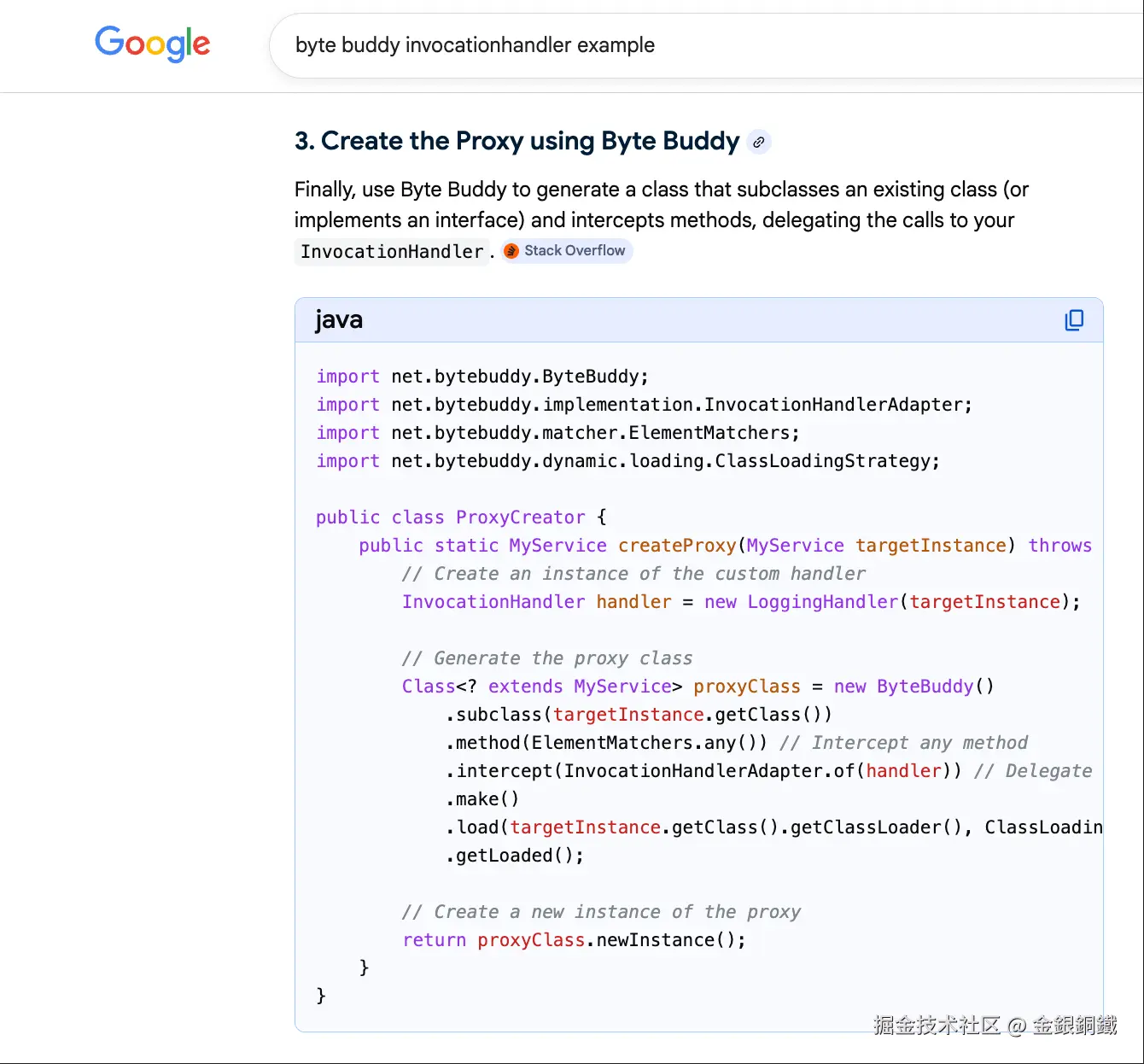Image resolution: width=1144 pixels, height=1064 pixels.
Task: Click the "java" language label
Action: point(339,320)
